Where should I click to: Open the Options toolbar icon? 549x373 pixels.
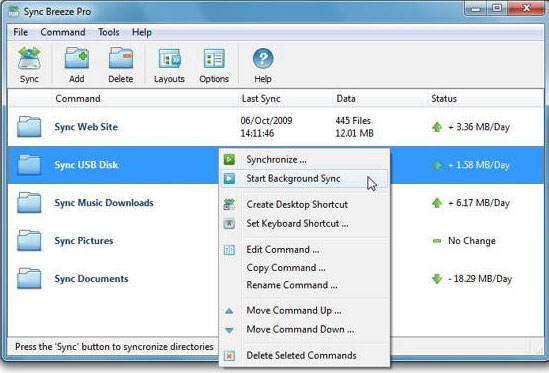coord(214,58)
